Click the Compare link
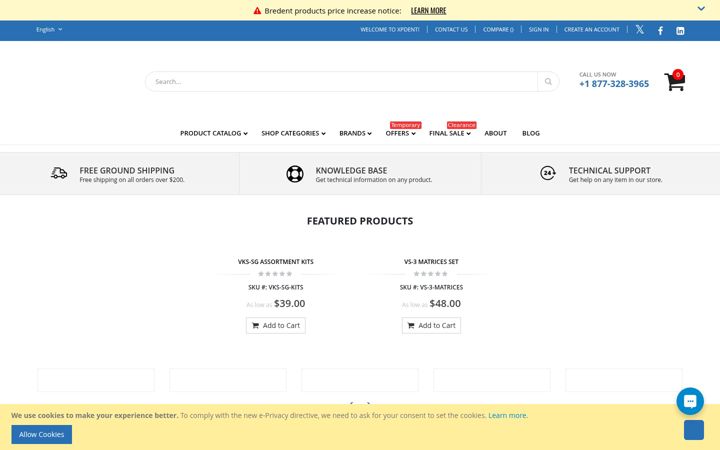 point(498,29)
